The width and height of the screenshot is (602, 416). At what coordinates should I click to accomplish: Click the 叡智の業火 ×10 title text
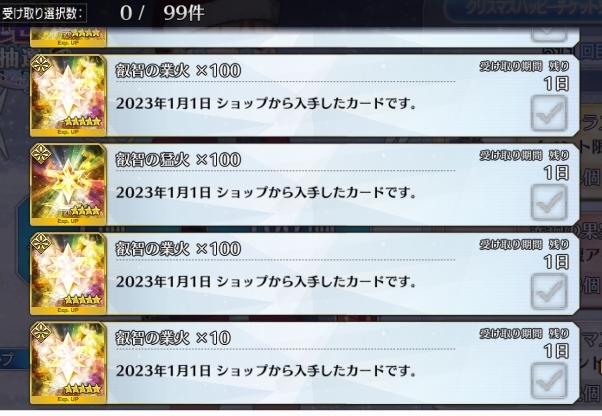(173, 338)
